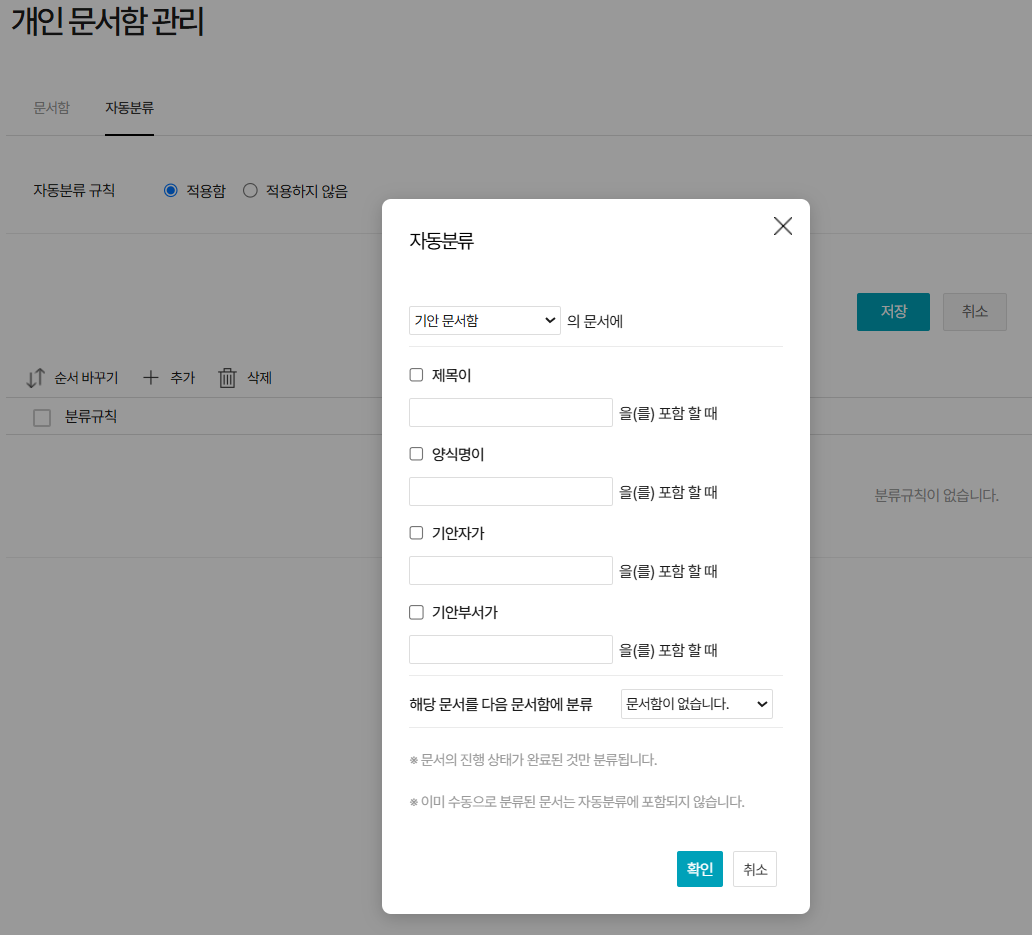Toggle the 기안부서가 checkbox
This screenshot has height=935, width=1032.
(x=417, y=612)
